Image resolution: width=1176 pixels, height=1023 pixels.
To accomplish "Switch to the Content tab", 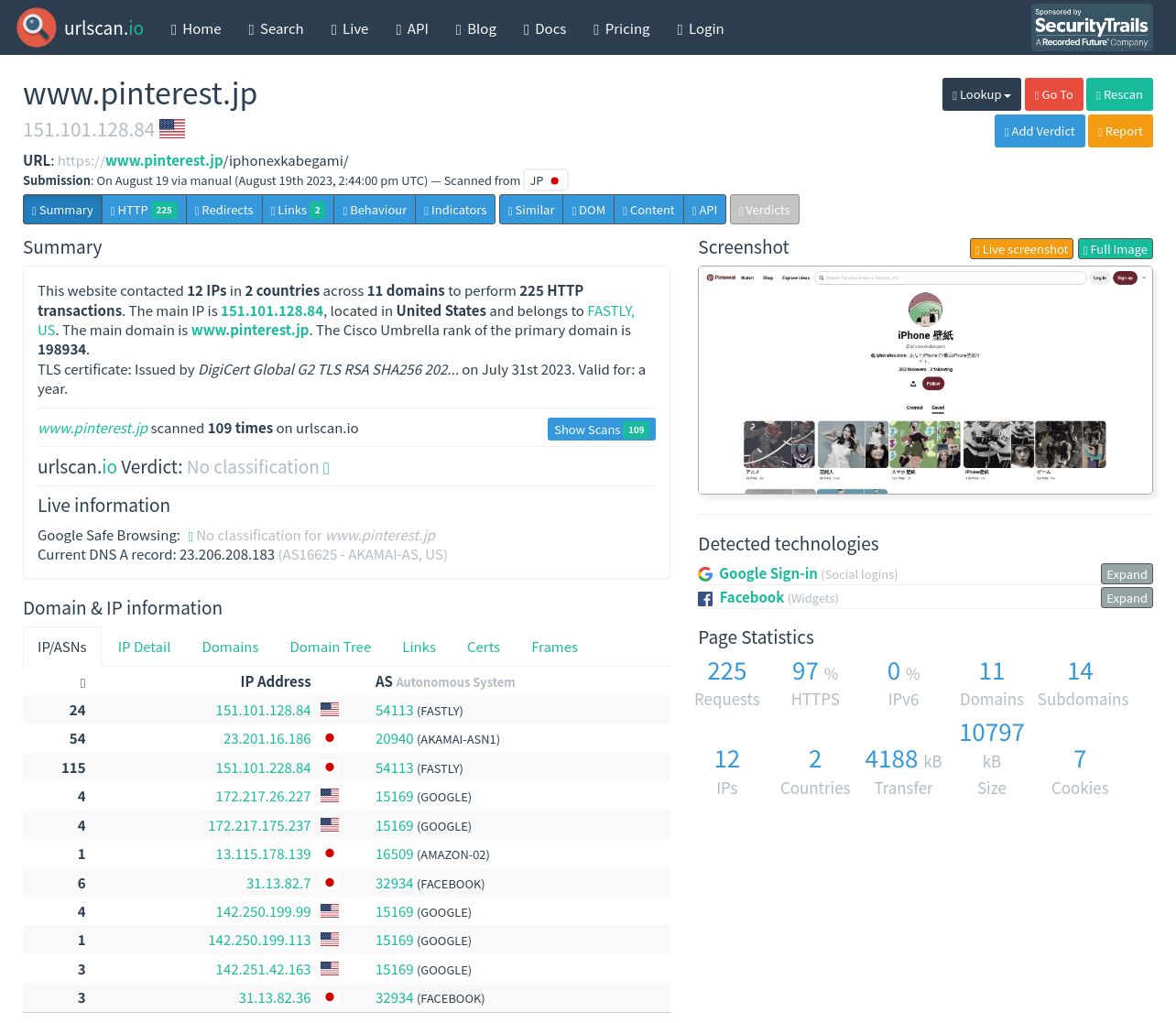I will point(648,210).
